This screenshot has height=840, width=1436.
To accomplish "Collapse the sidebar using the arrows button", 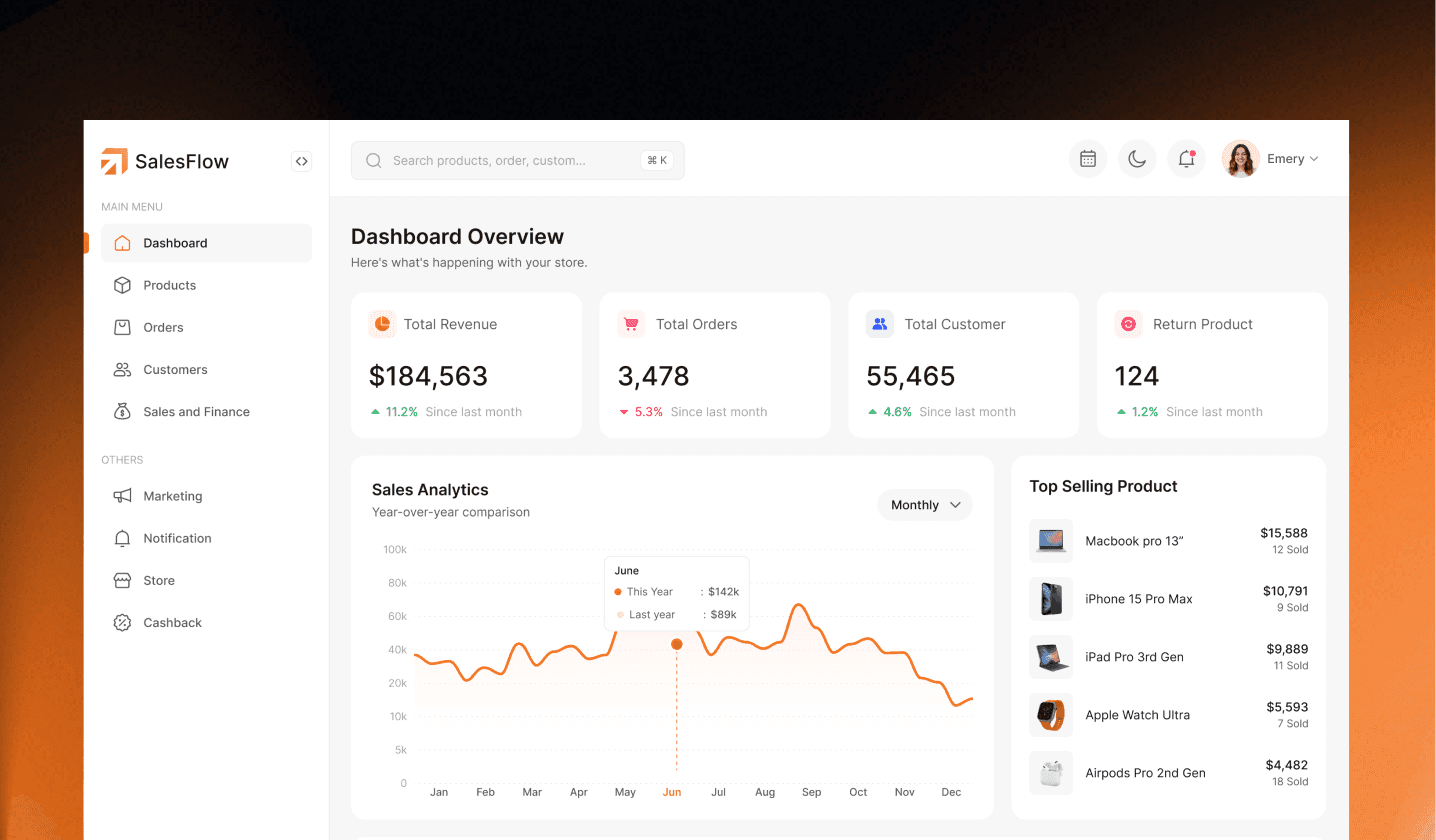I will (x=301, y=161).
